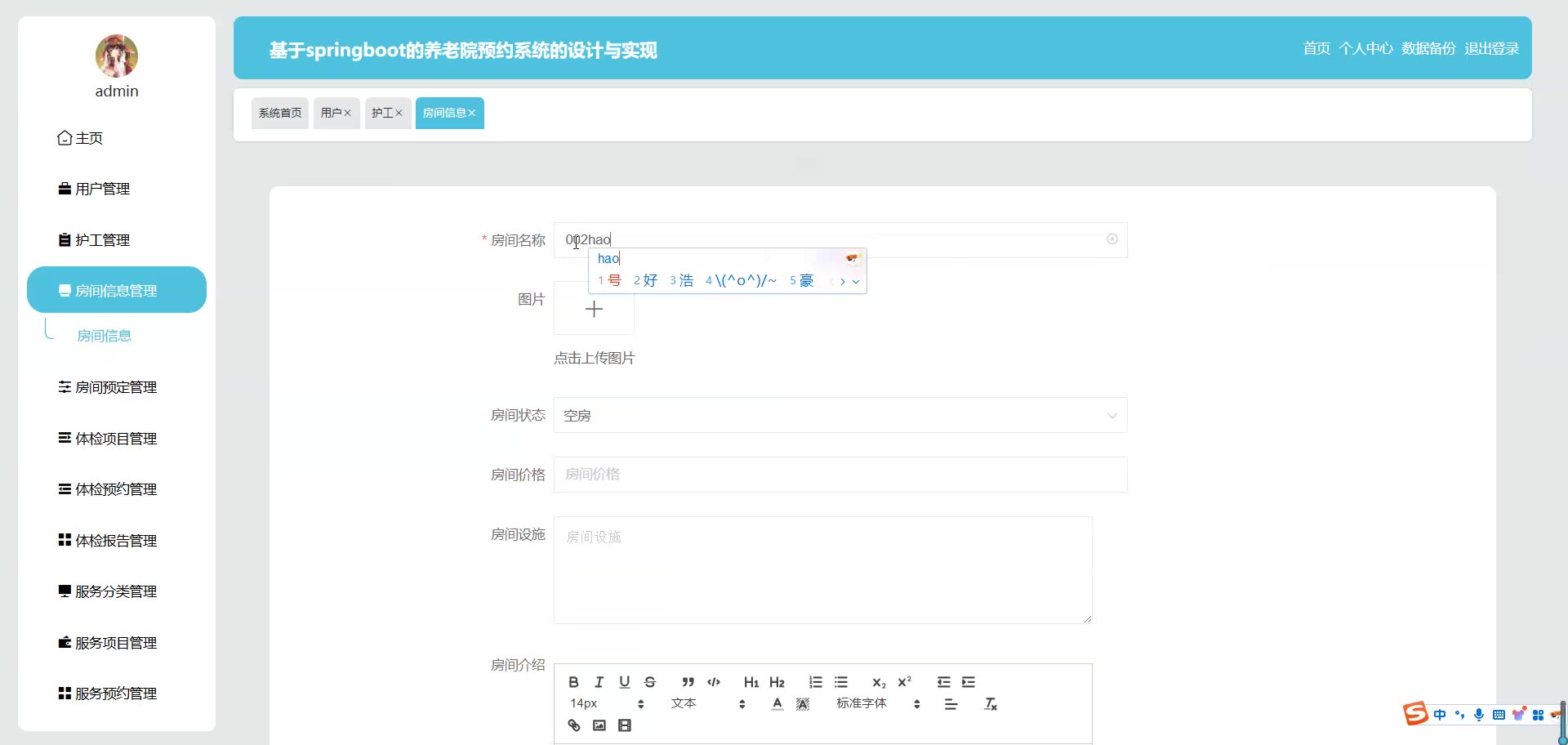The height and width of the screenshot is (745, 1568).
Task: Toggle Sogou punctuation mode
Action: click(1459, 715)
